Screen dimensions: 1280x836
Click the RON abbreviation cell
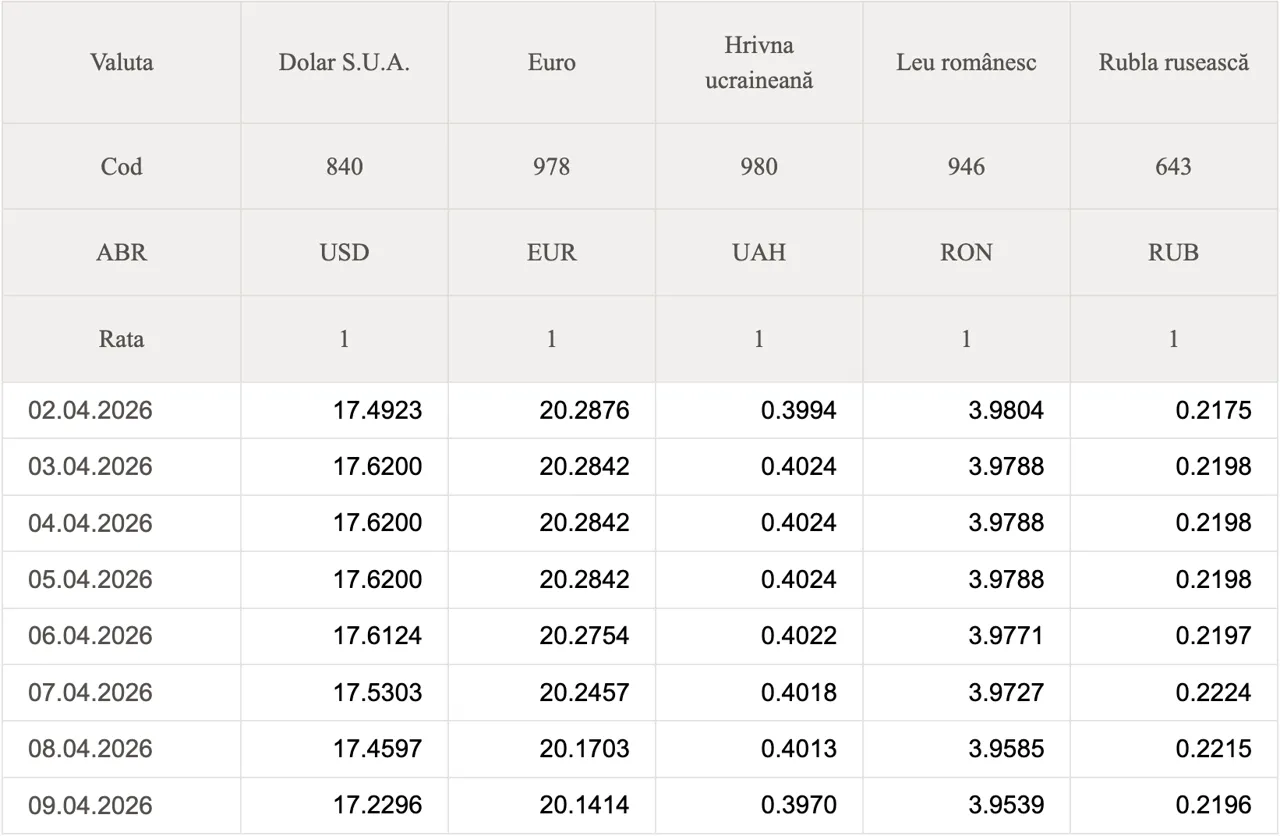[x=966, y=252]
